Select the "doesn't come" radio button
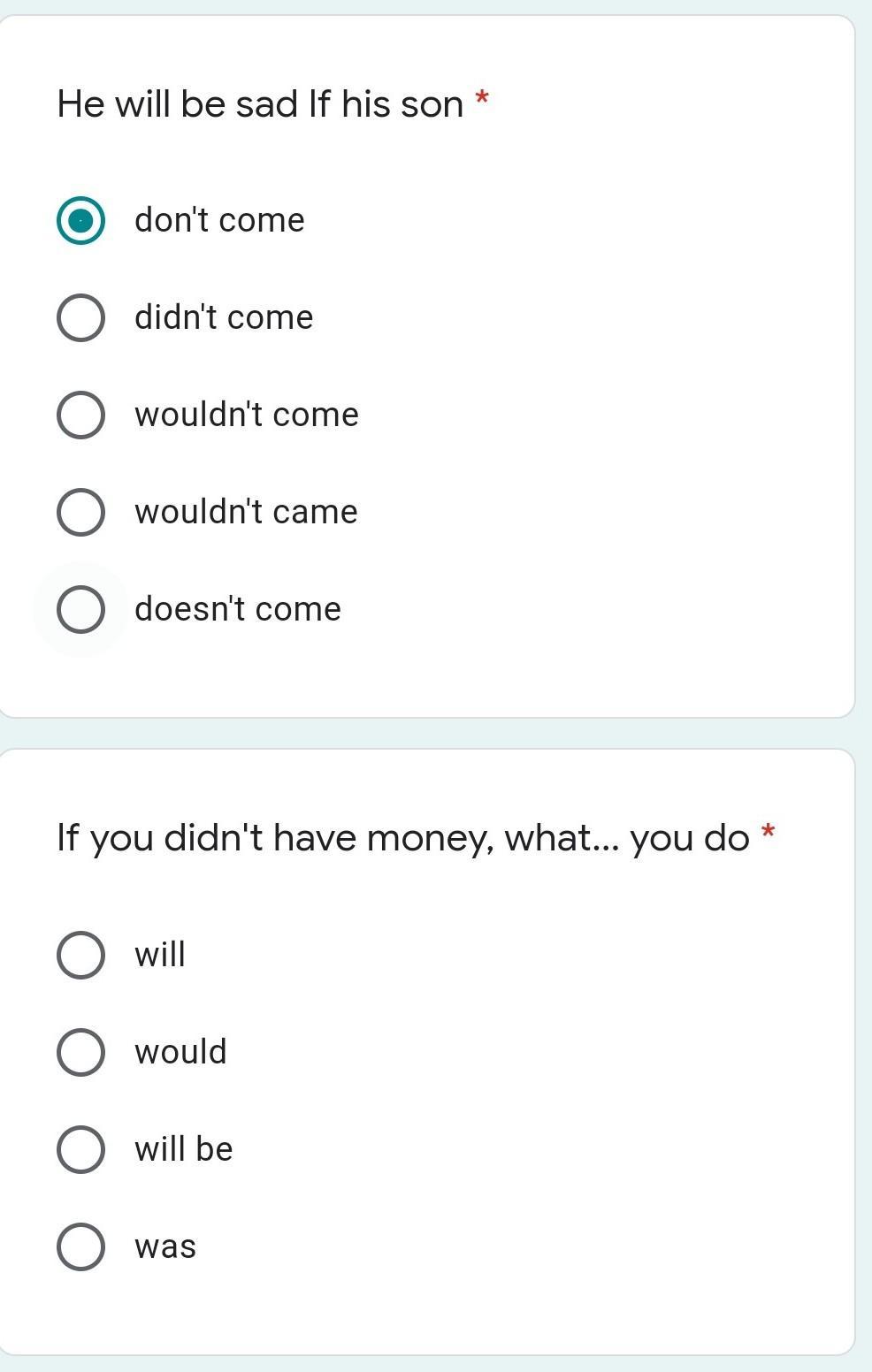Screen dimensions: 872x1372 [x=80, y=609]
